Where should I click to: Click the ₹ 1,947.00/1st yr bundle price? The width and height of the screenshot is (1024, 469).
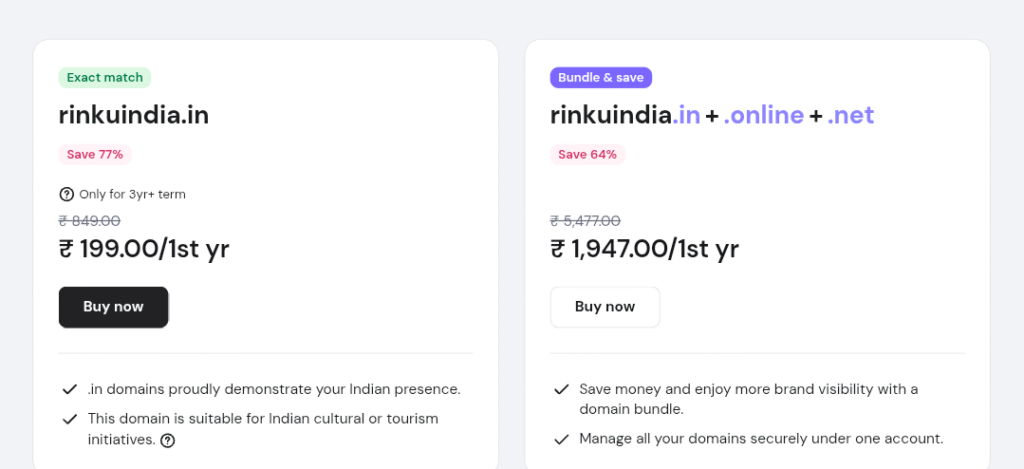(x=644, y=249)
